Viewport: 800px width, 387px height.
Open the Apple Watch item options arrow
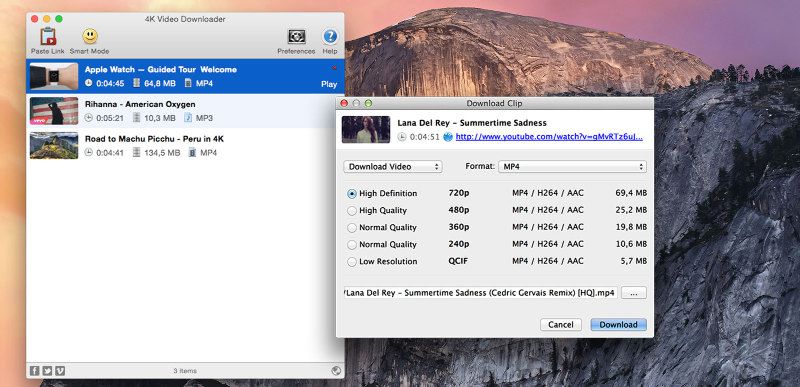335,68
